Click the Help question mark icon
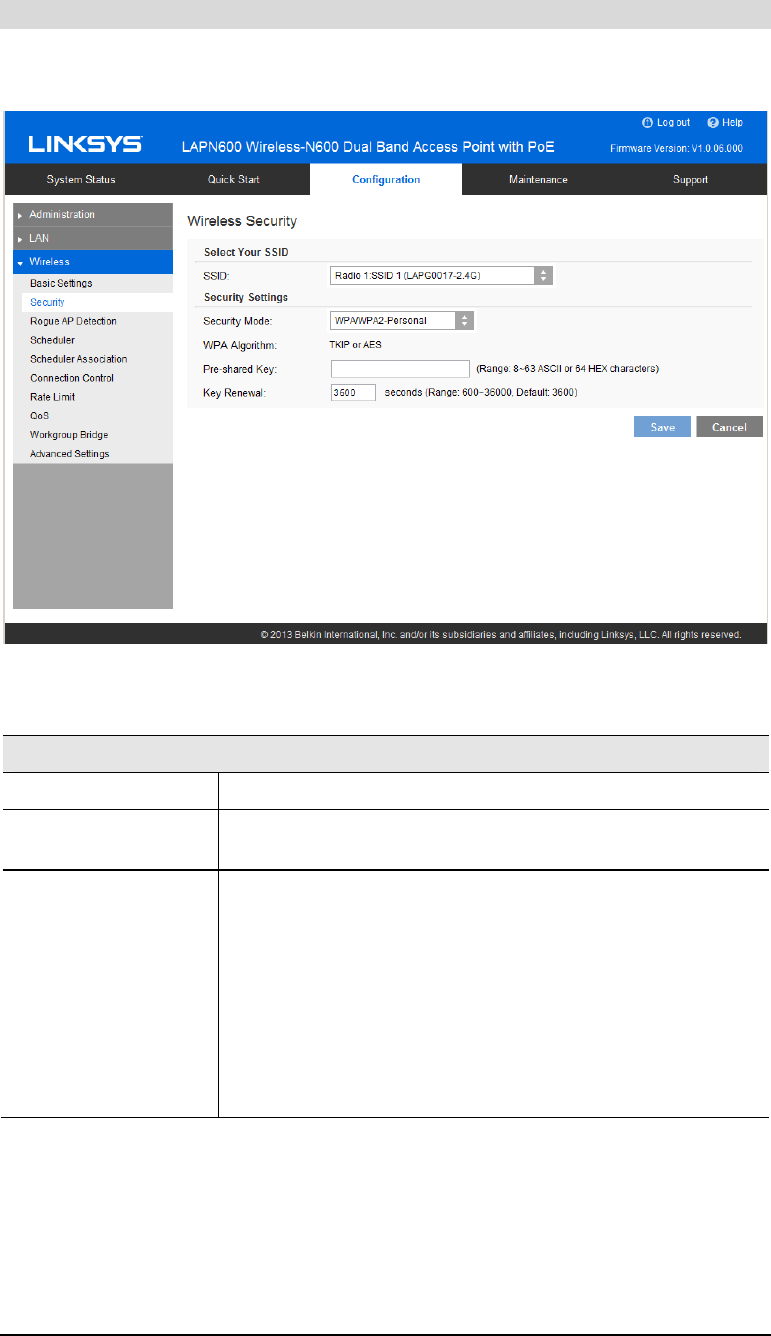 point(713,122)
